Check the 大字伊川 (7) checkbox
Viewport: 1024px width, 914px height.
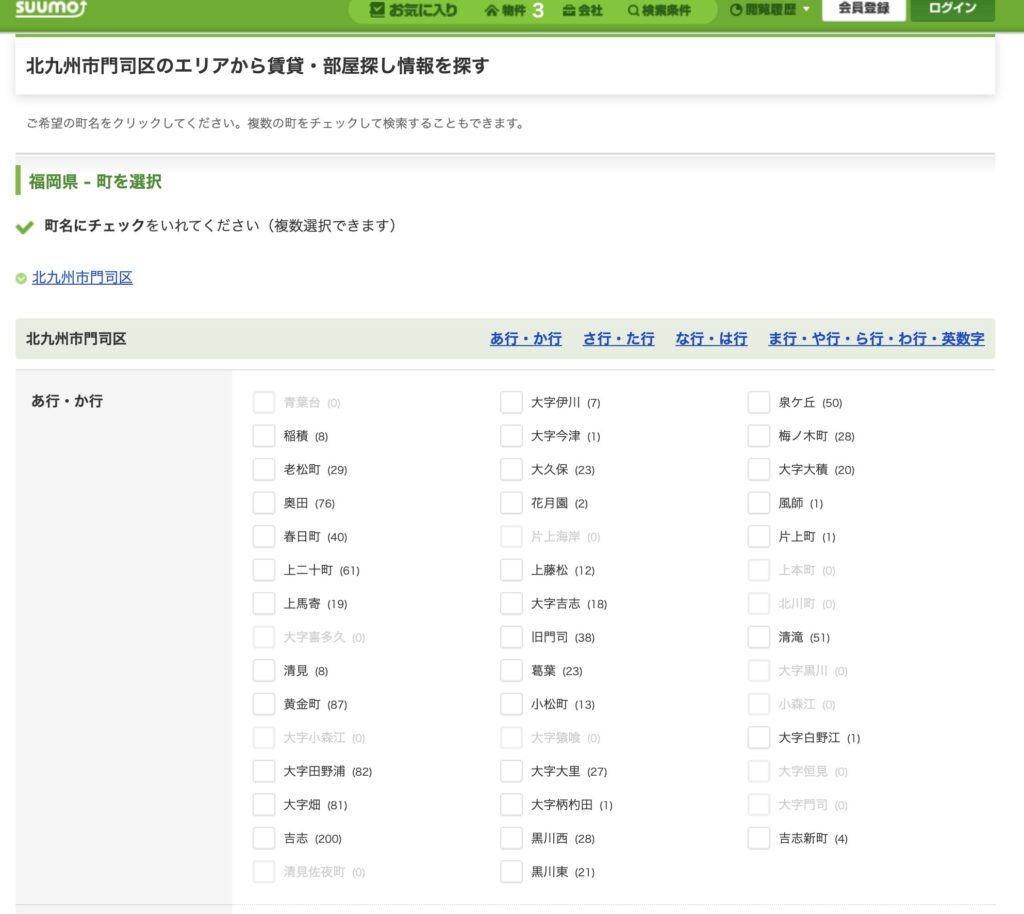coord(511,402)
